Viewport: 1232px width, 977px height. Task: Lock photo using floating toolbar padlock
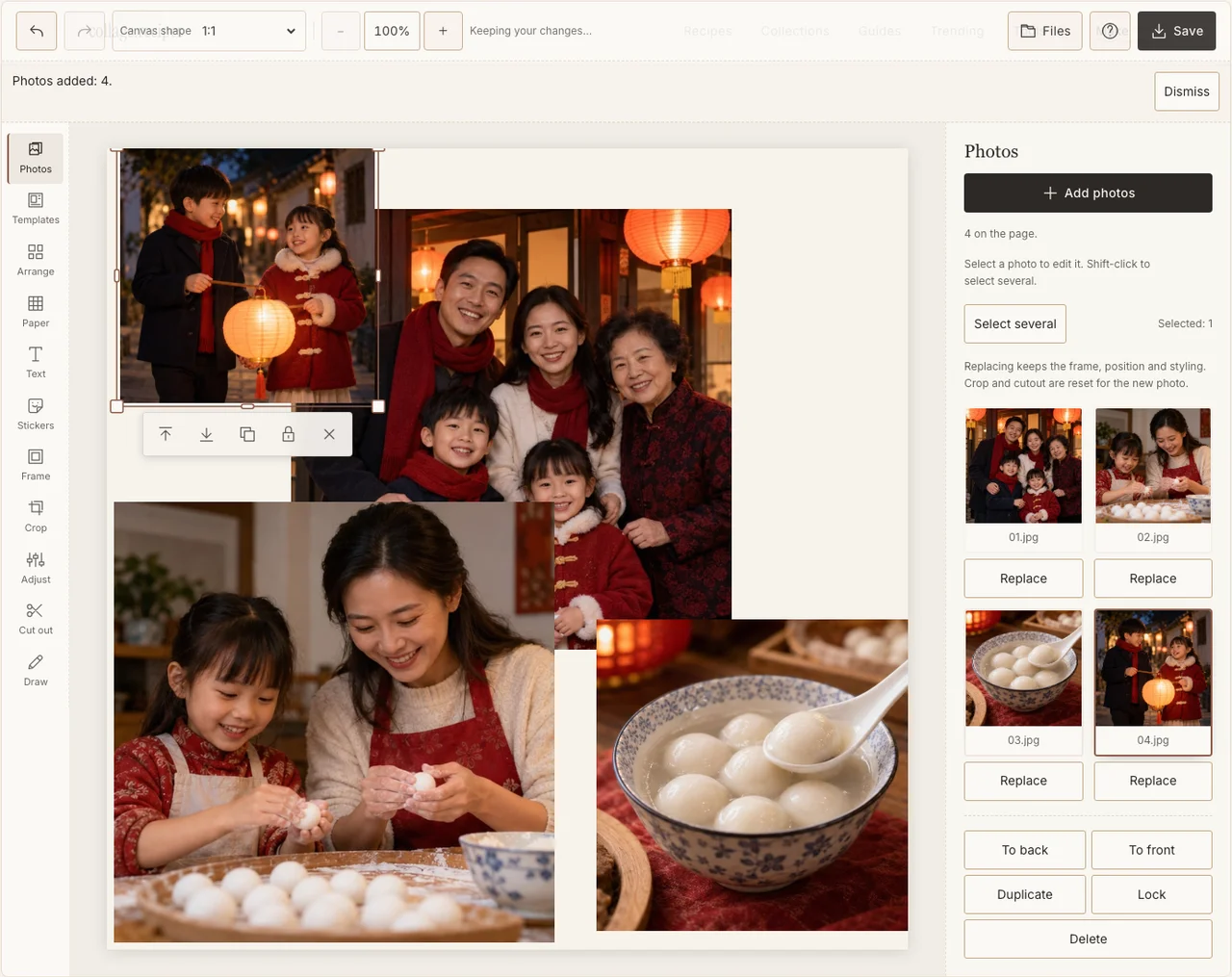[288, 434]
